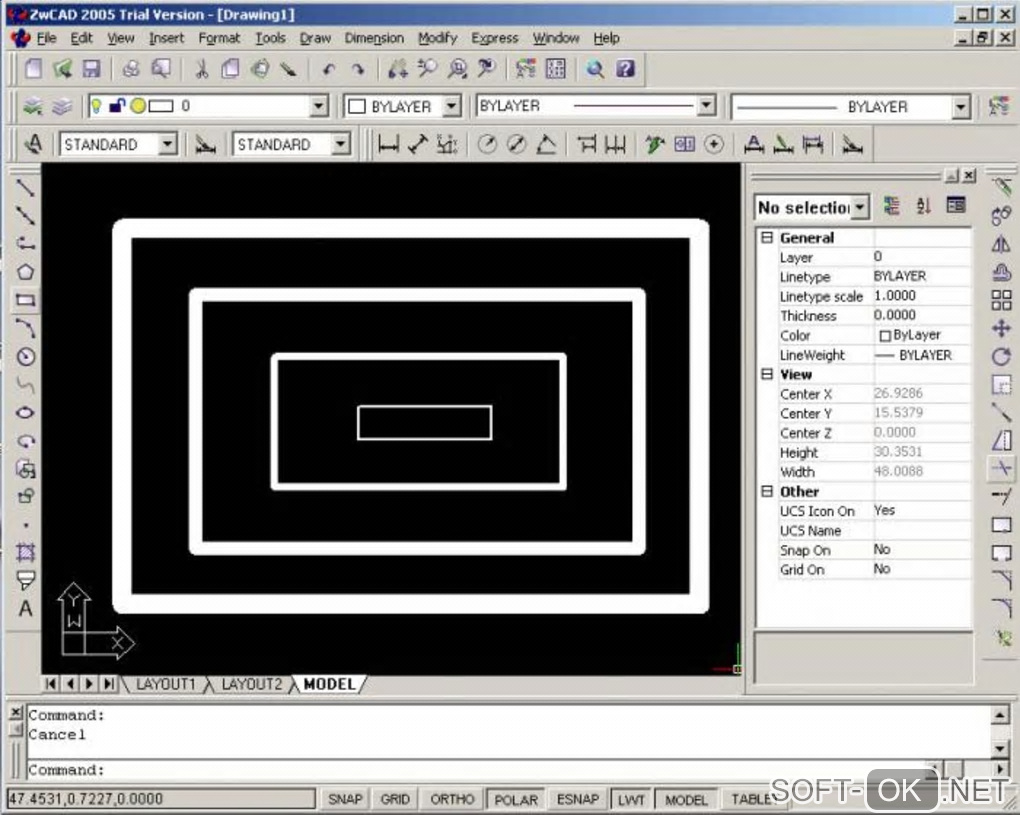Collapse the View properties section
The width and height of the screenshot is (1020, 815).
tap(767, 374)
